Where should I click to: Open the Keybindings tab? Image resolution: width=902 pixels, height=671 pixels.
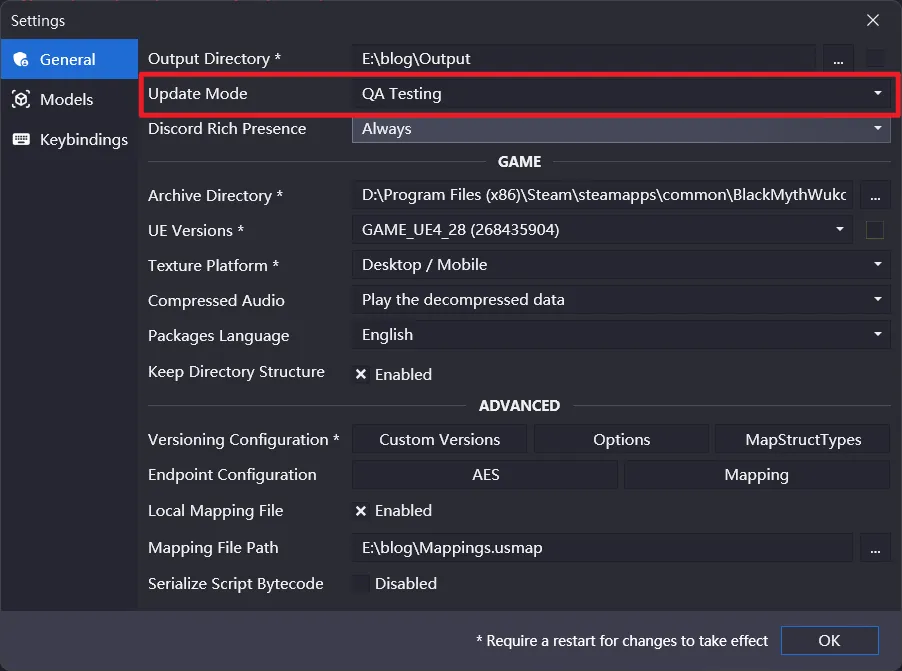[83, 140]
